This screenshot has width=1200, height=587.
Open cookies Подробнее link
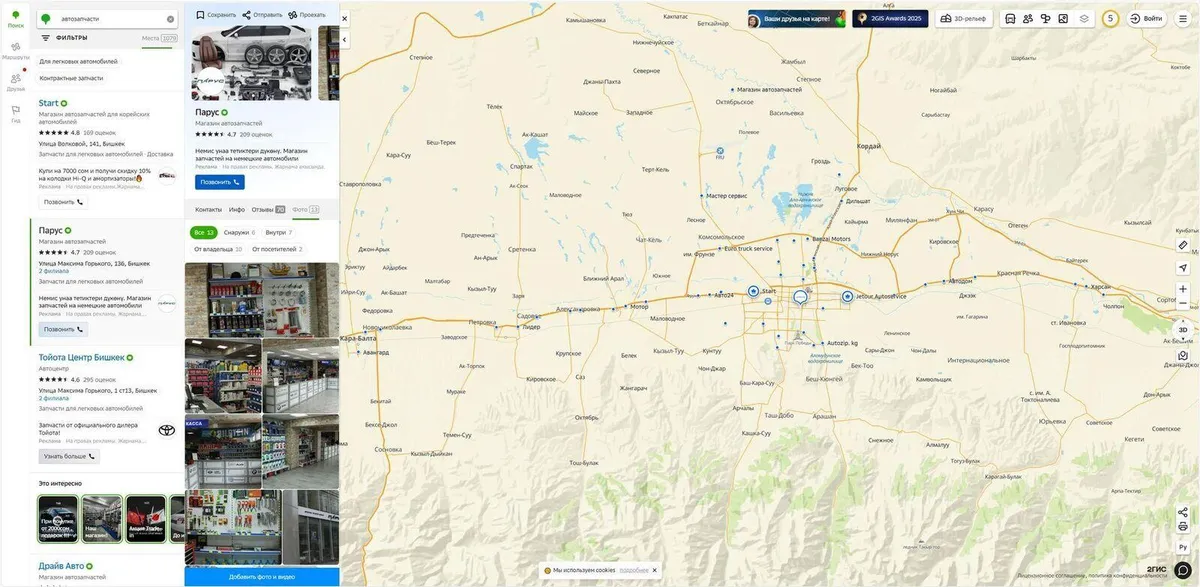(634, 570)
